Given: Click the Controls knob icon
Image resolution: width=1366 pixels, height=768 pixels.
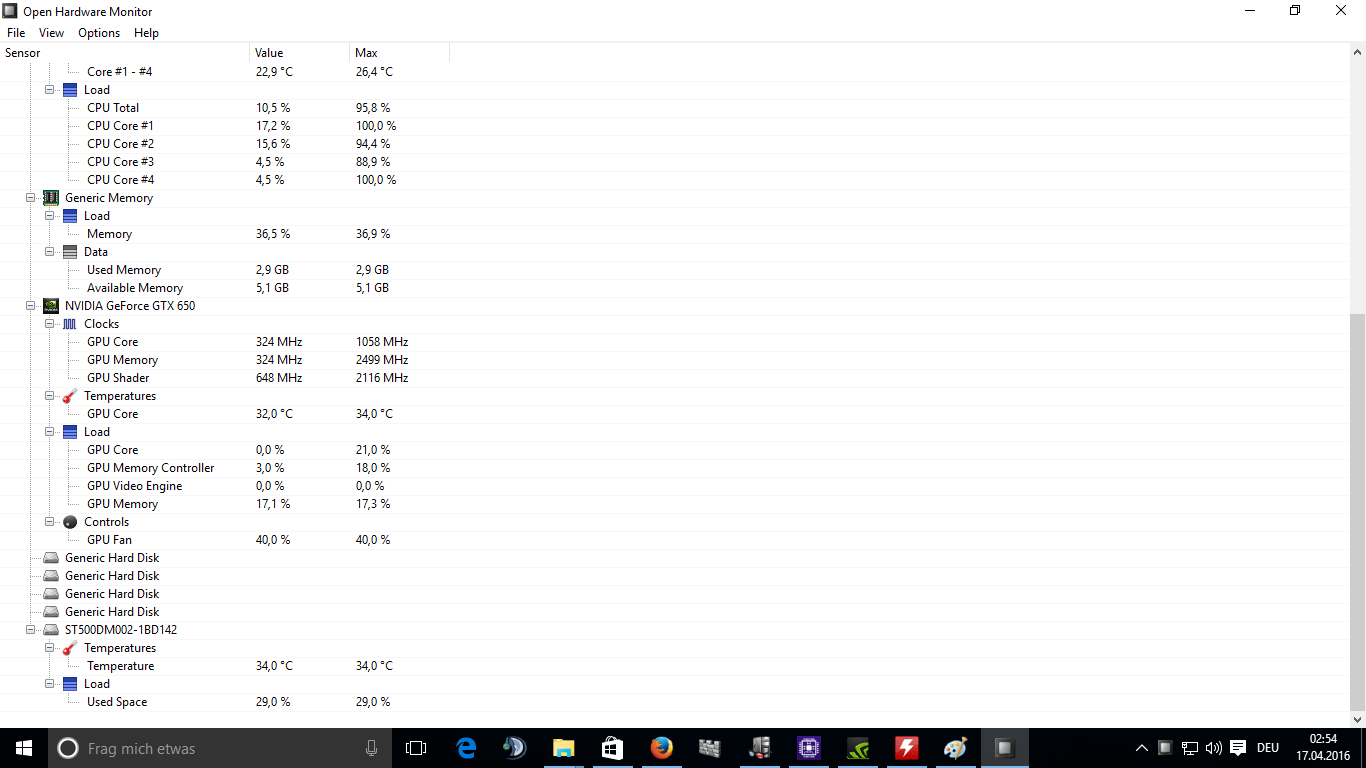Looking at the screenshot, I should coord(70,522).
